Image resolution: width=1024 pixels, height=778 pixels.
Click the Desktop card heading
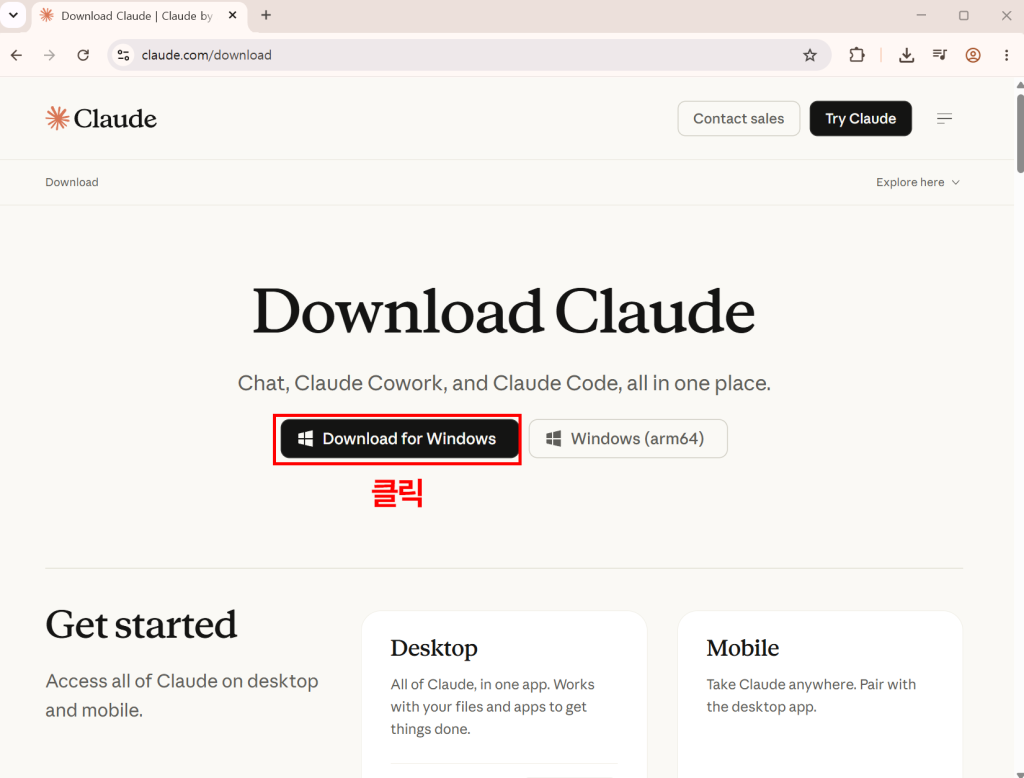click(434, 648)
